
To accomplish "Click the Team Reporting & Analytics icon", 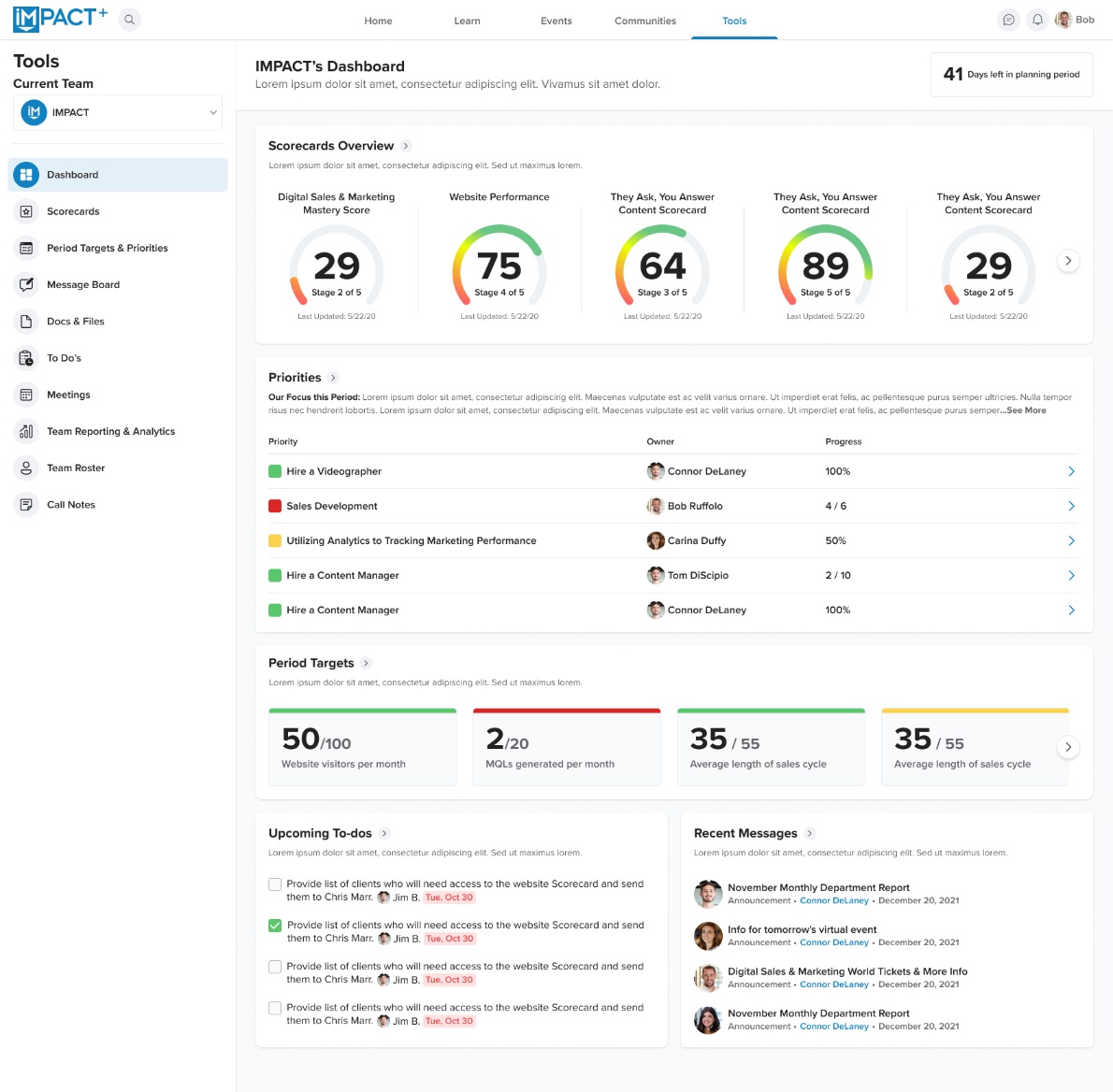I will [26, 431].
